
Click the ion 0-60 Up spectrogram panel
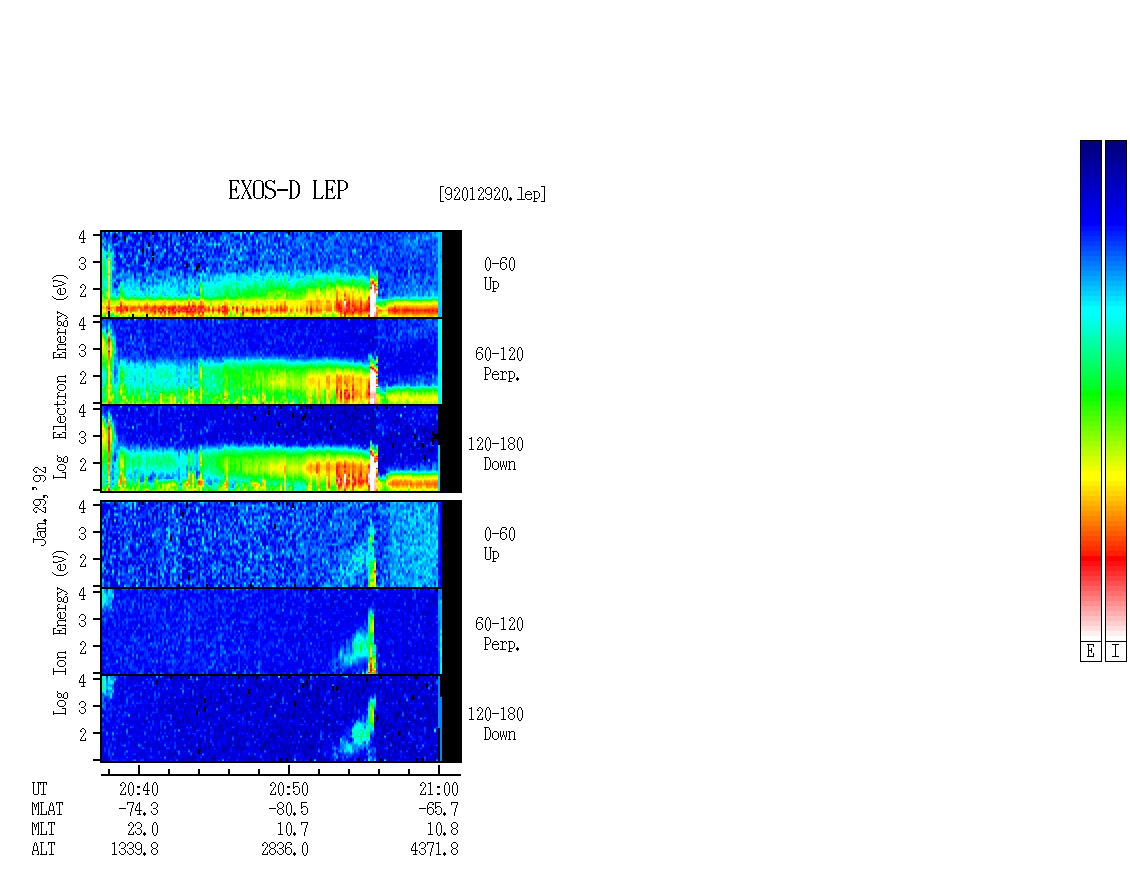click(x=281, y=544)
